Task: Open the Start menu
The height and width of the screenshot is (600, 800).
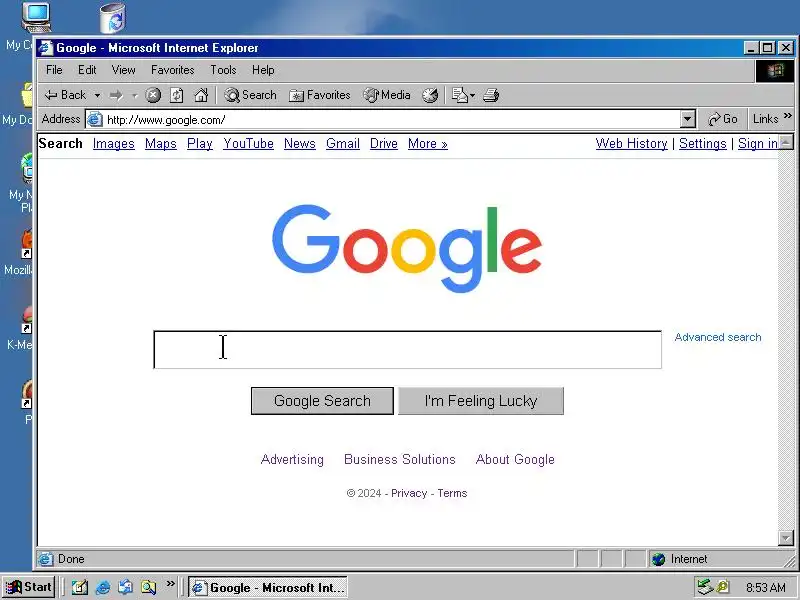Action: 28,587
